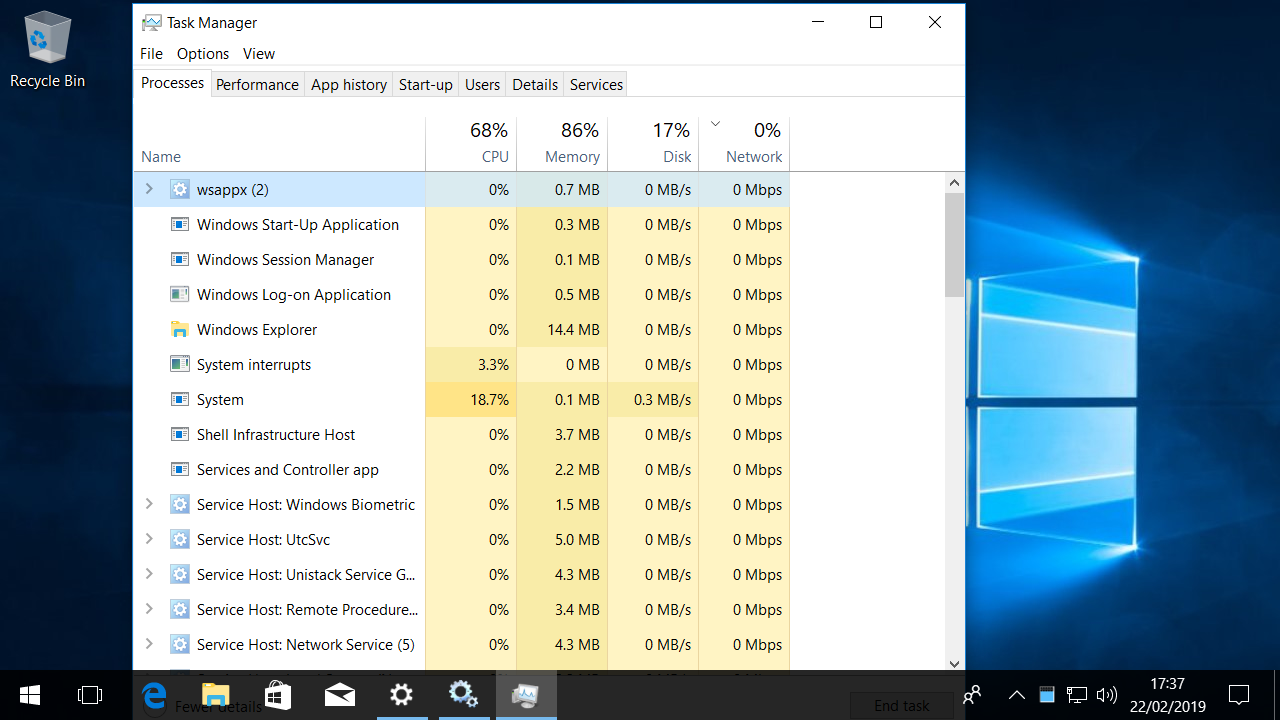
Task: Click the 18.7% CPU value for System
Action: pyautogui.click(x=490, y=400)
